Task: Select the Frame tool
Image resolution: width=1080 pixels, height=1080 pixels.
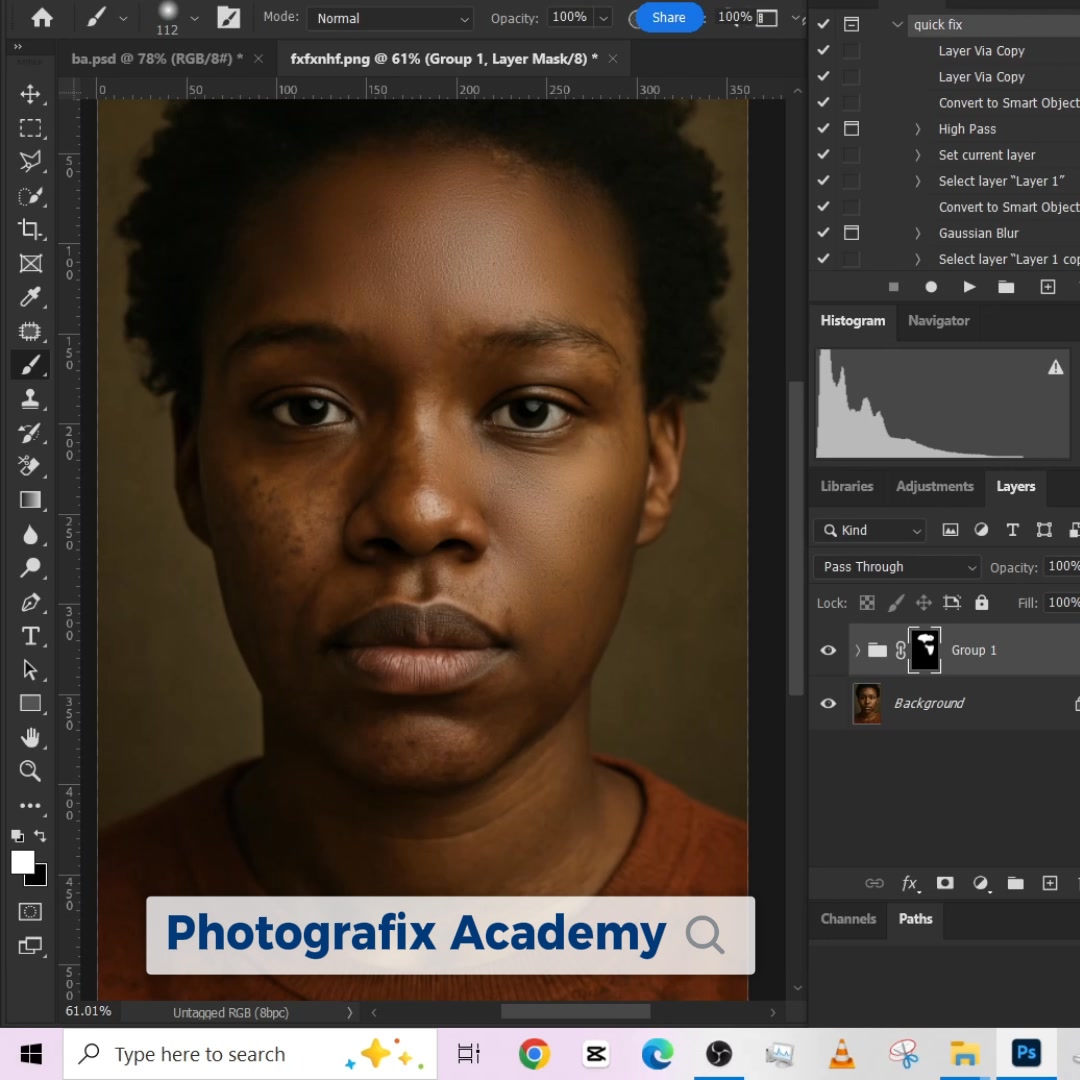Action: pyautogui.click(x=30, y=263)
